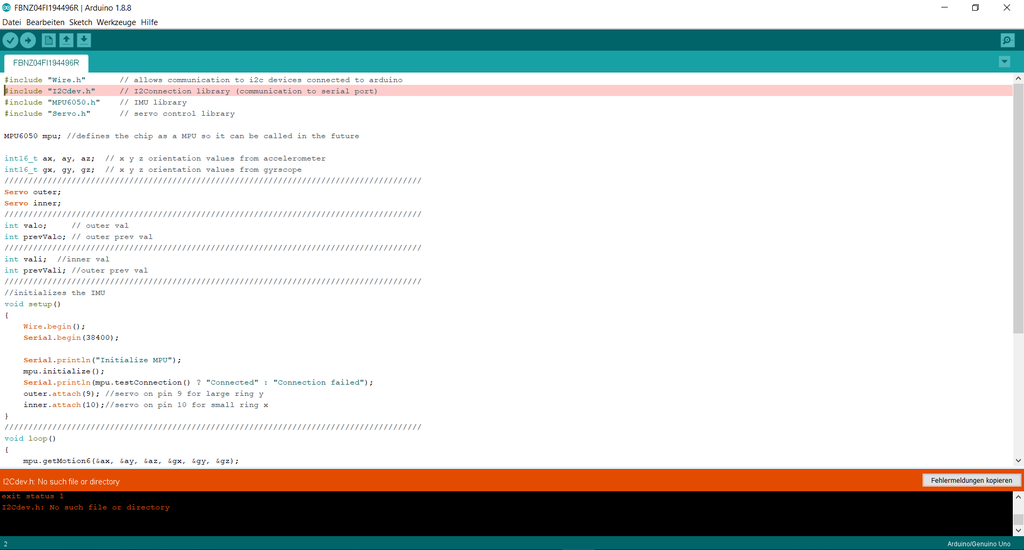Click the int16_t ax, ay, az line
This screenshot has height=550, width=1024.
pyautogui.click(x=165, y=159)
